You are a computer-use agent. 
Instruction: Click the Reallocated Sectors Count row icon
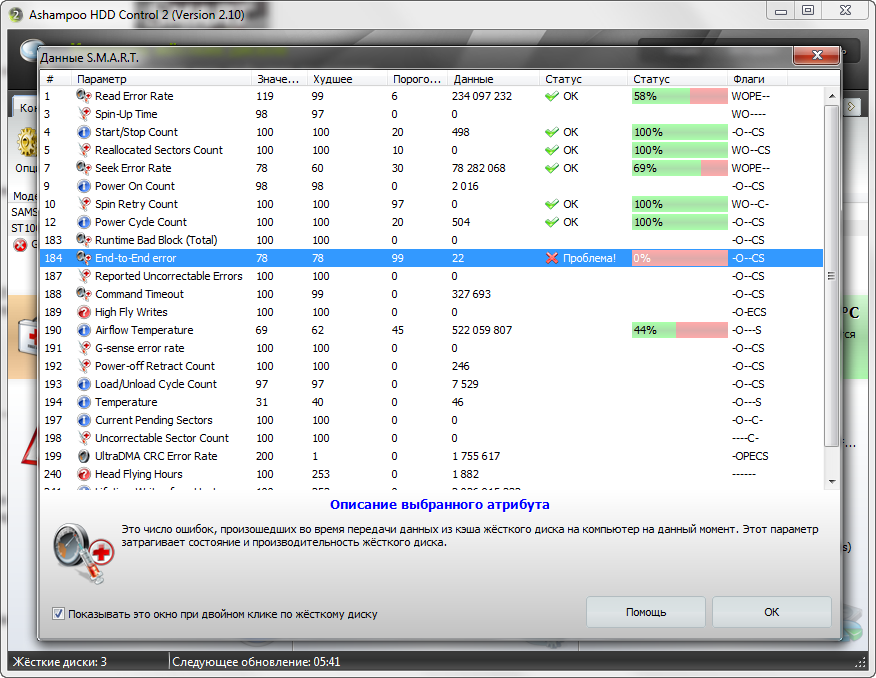(x=84, y=150)
